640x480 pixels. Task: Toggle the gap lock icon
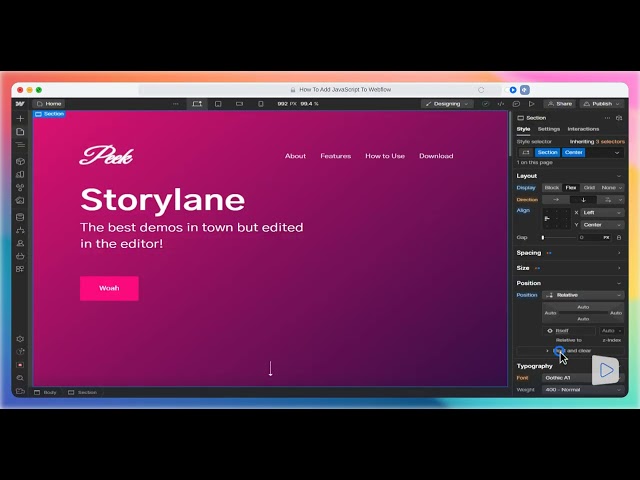619,237
